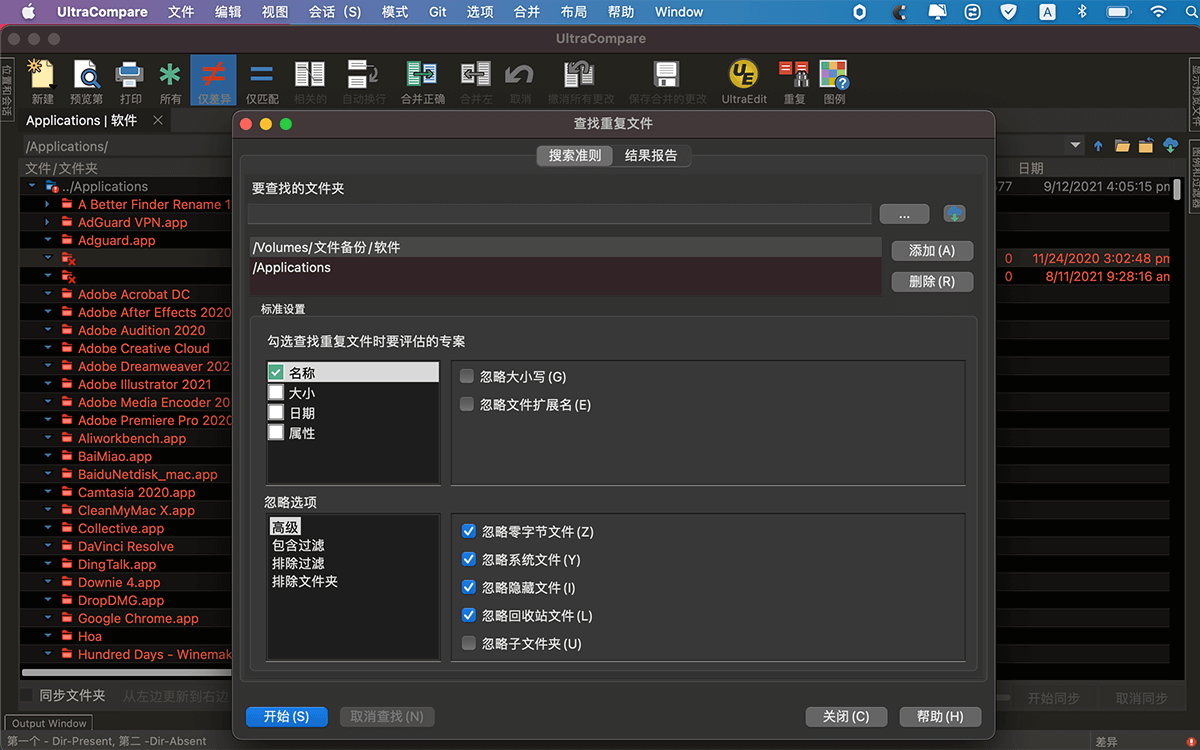Open the 重复 (duplicates) toolbar icon
The height and width of the screenshot is (750, 1200).
(x=794, y=75)
